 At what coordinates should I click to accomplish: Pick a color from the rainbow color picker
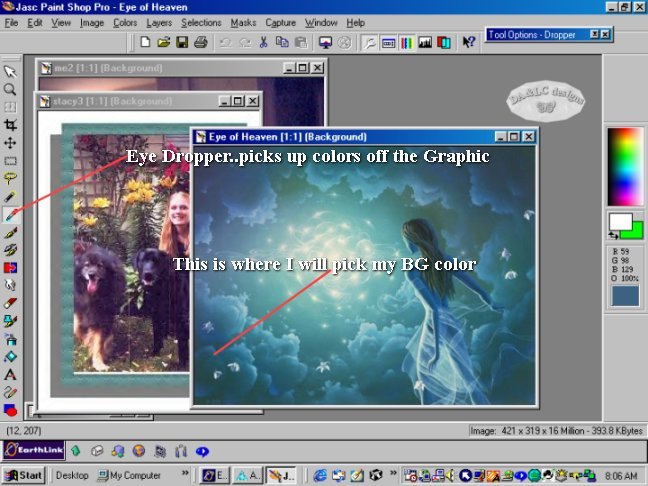[x=625, y=167]
